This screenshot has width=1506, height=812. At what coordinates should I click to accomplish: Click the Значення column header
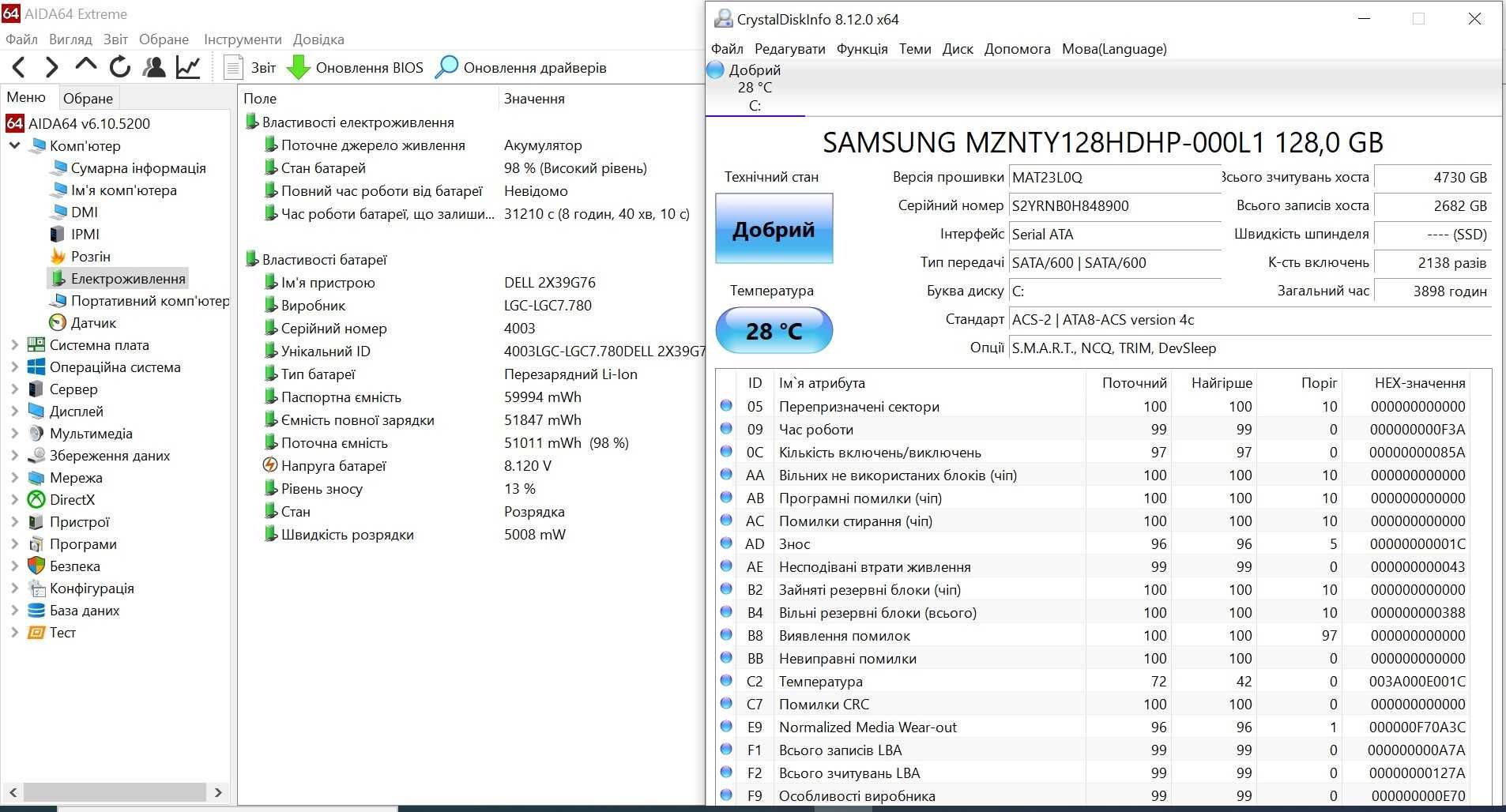(x=601, y=99)
